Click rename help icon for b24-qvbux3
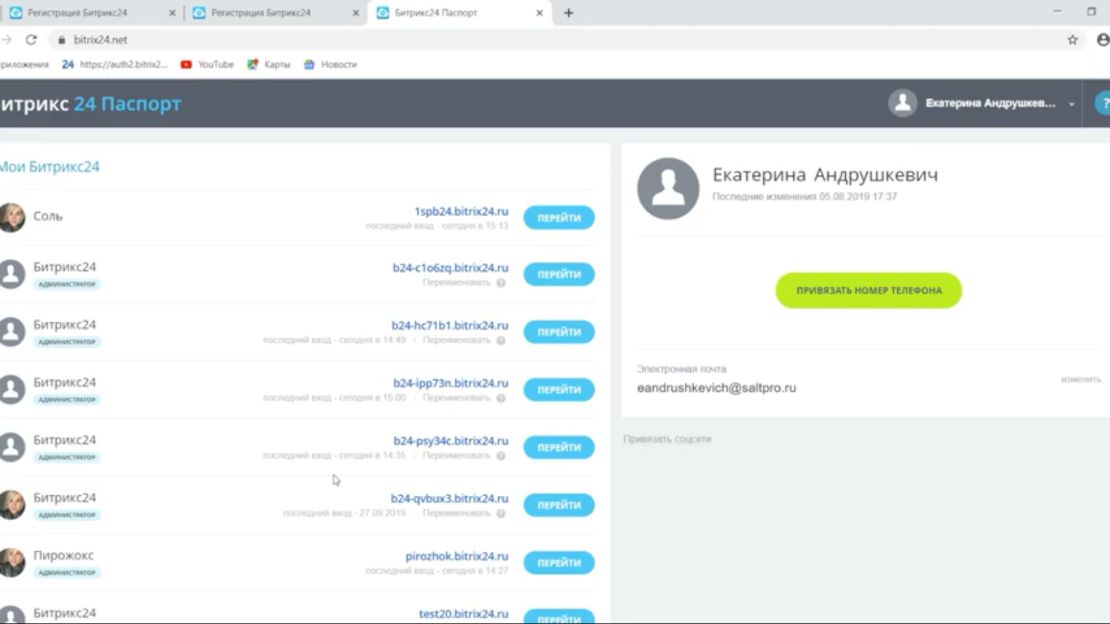1110x624 pixels. (x=500, y=514)
